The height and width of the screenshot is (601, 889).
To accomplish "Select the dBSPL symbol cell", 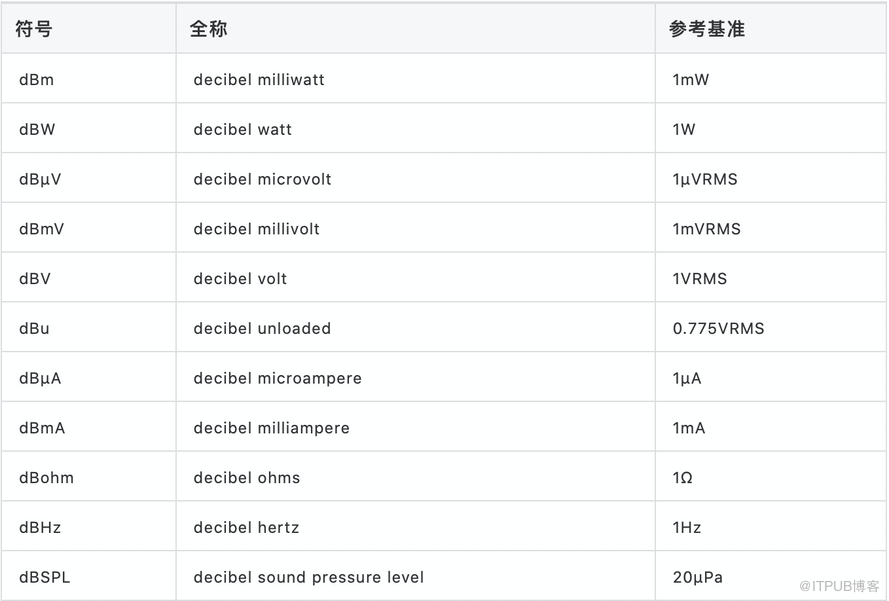I will [44, 577].
